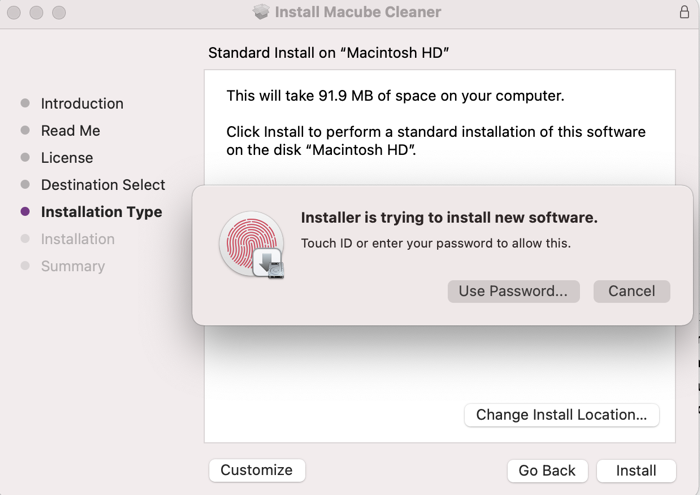Open the Customize options
Screen dimensions: 700x495
(x=257, y=470)
